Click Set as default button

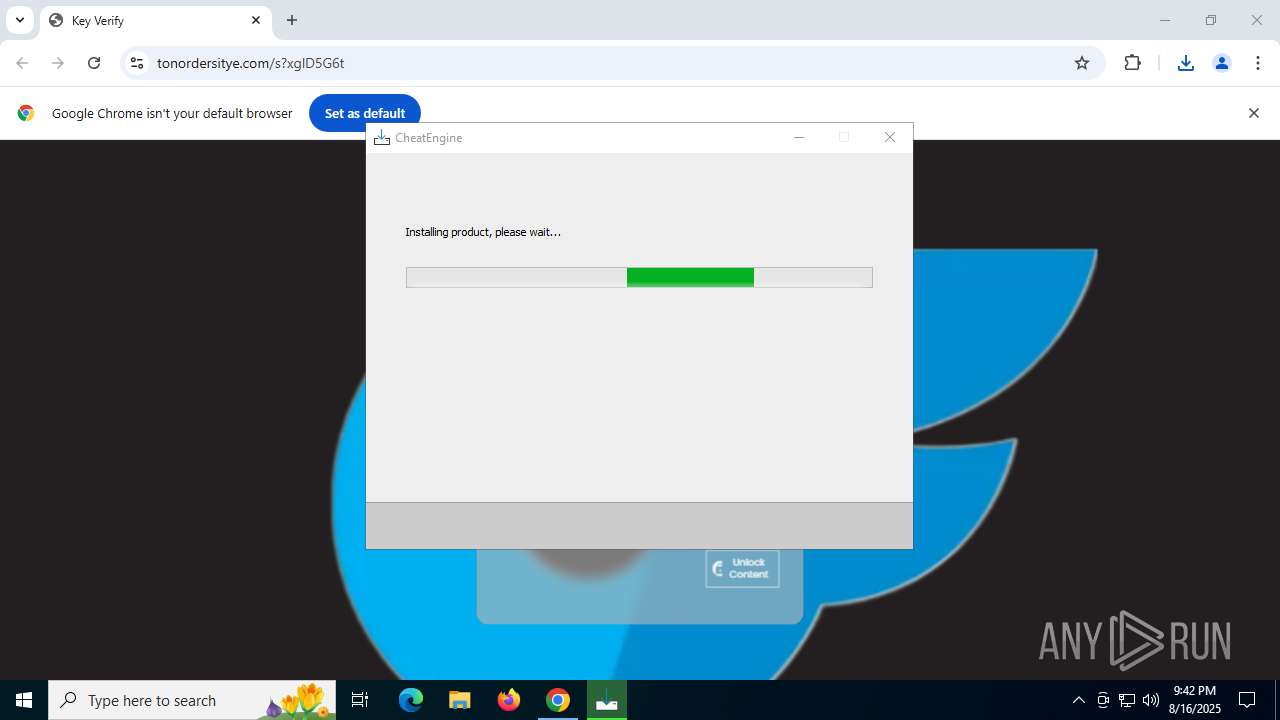[x=365, y=113]
